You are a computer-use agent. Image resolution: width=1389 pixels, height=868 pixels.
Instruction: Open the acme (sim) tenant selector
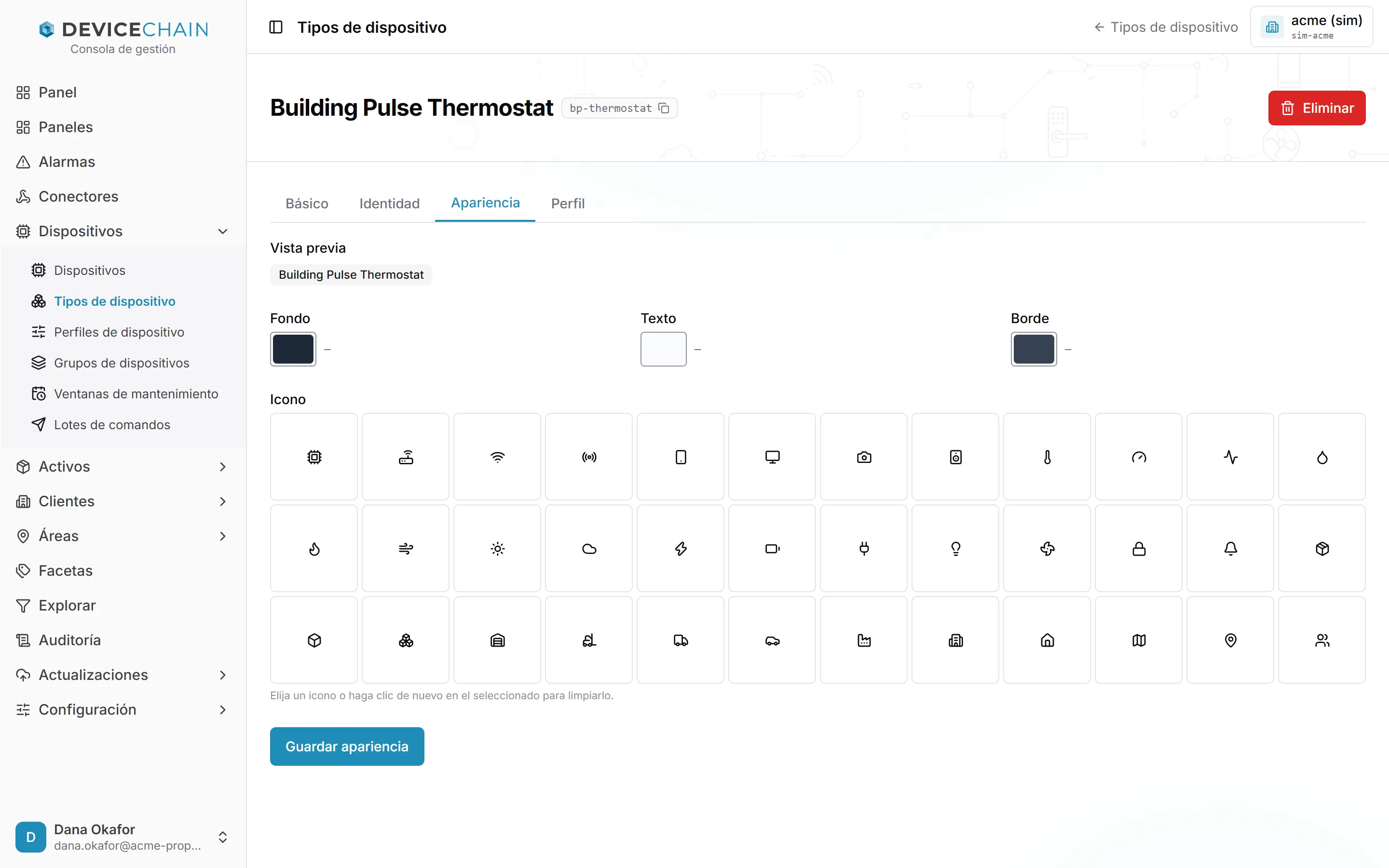point(1311,27)
